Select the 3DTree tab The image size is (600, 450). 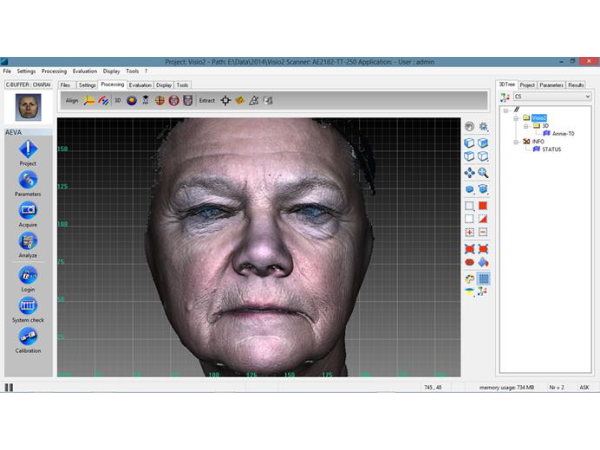tap(507, 84)
